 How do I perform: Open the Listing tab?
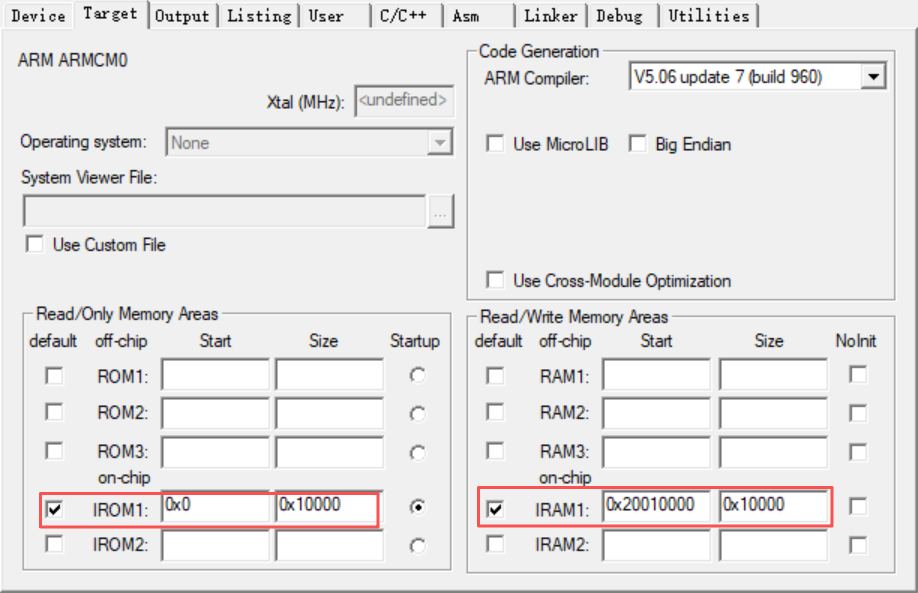pyautogui.click(x=259, y=15)
